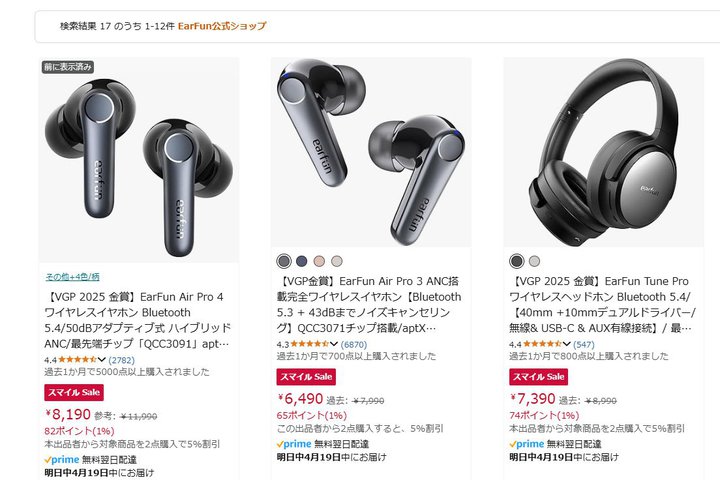Image resolution: width=720 pixels, height=480 pixels.
Task: Click スマイル Sale badge on Air Pro 4
Action: 74,393
